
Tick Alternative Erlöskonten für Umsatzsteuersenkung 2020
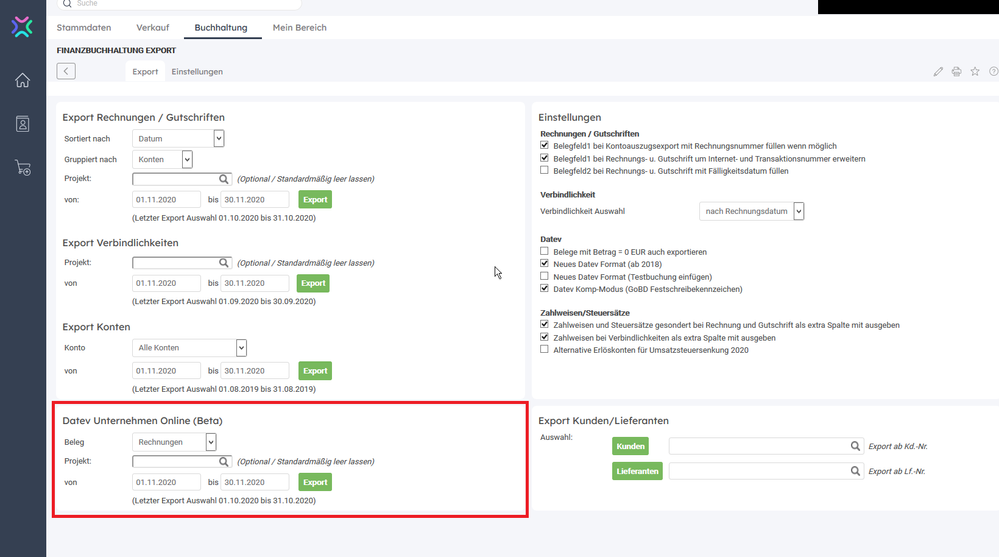[545, 350]
